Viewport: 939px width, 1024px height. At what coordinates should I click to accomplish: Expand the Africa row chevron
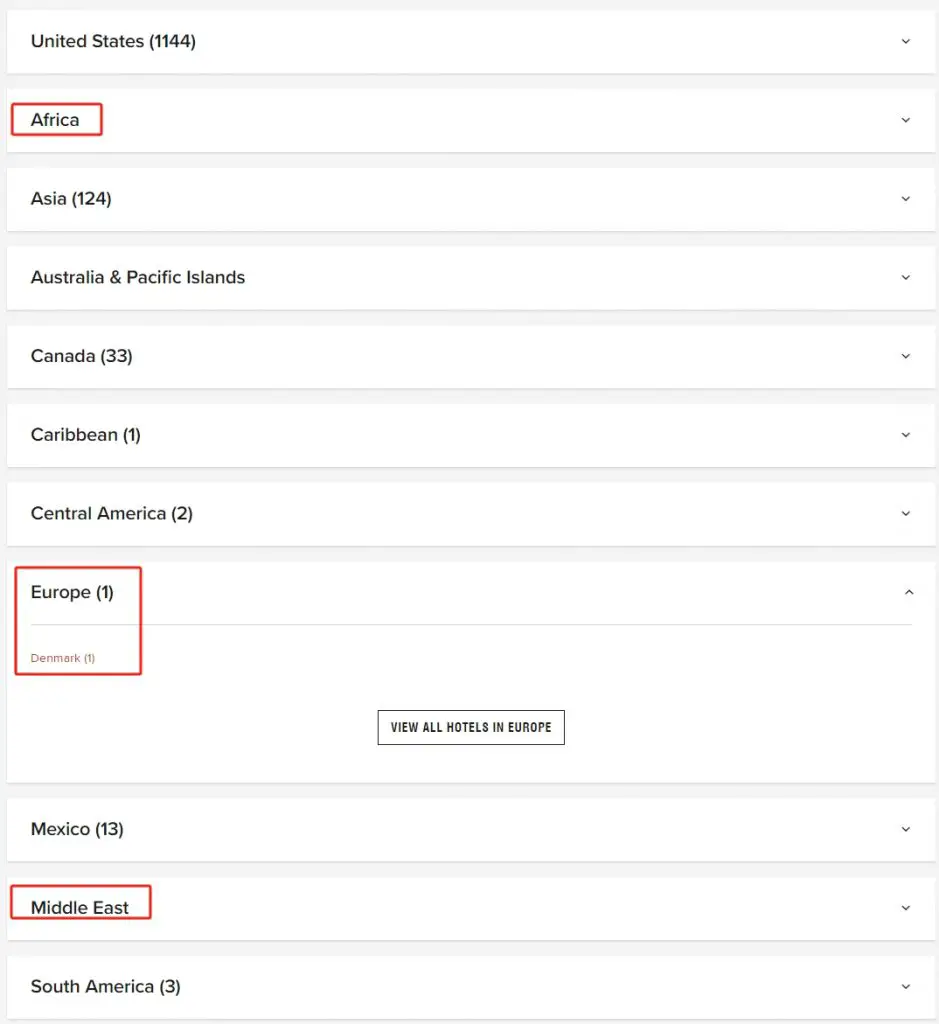906,120
